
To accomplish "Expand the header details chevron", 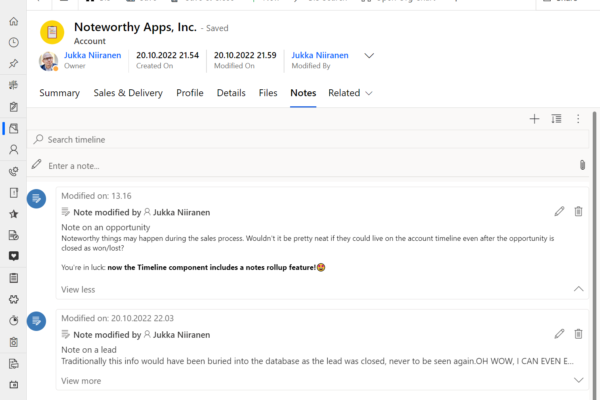I will coord(369,56).
